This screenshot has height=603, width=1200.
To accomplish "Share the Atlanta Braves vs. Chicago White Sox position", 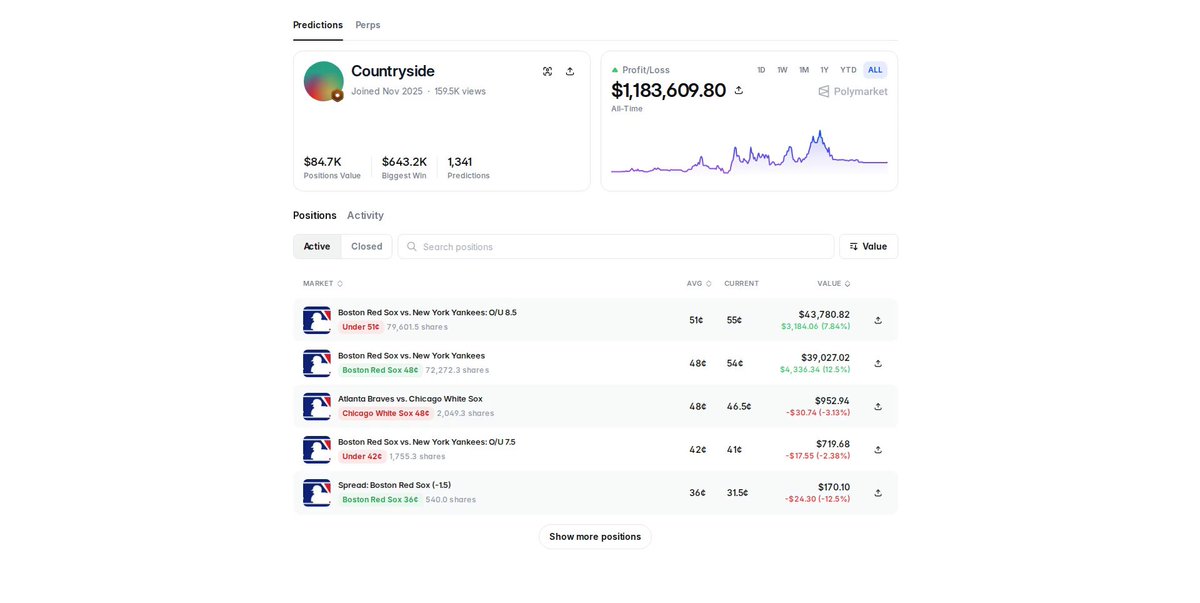I will (x=878, y=406).
